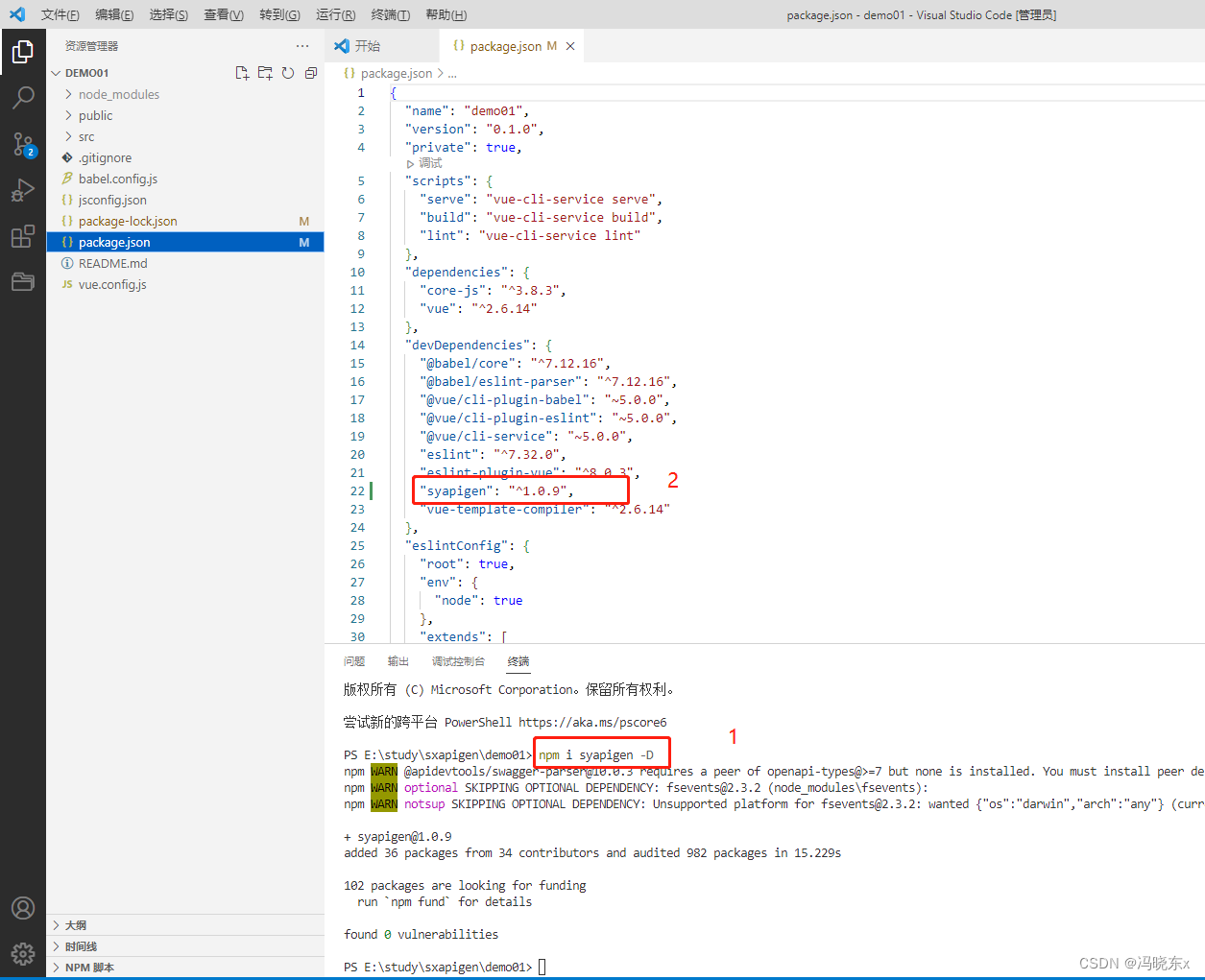Click "serve" script line text
This screenshot has height=980, width=1205.
[x=541, y=200]
